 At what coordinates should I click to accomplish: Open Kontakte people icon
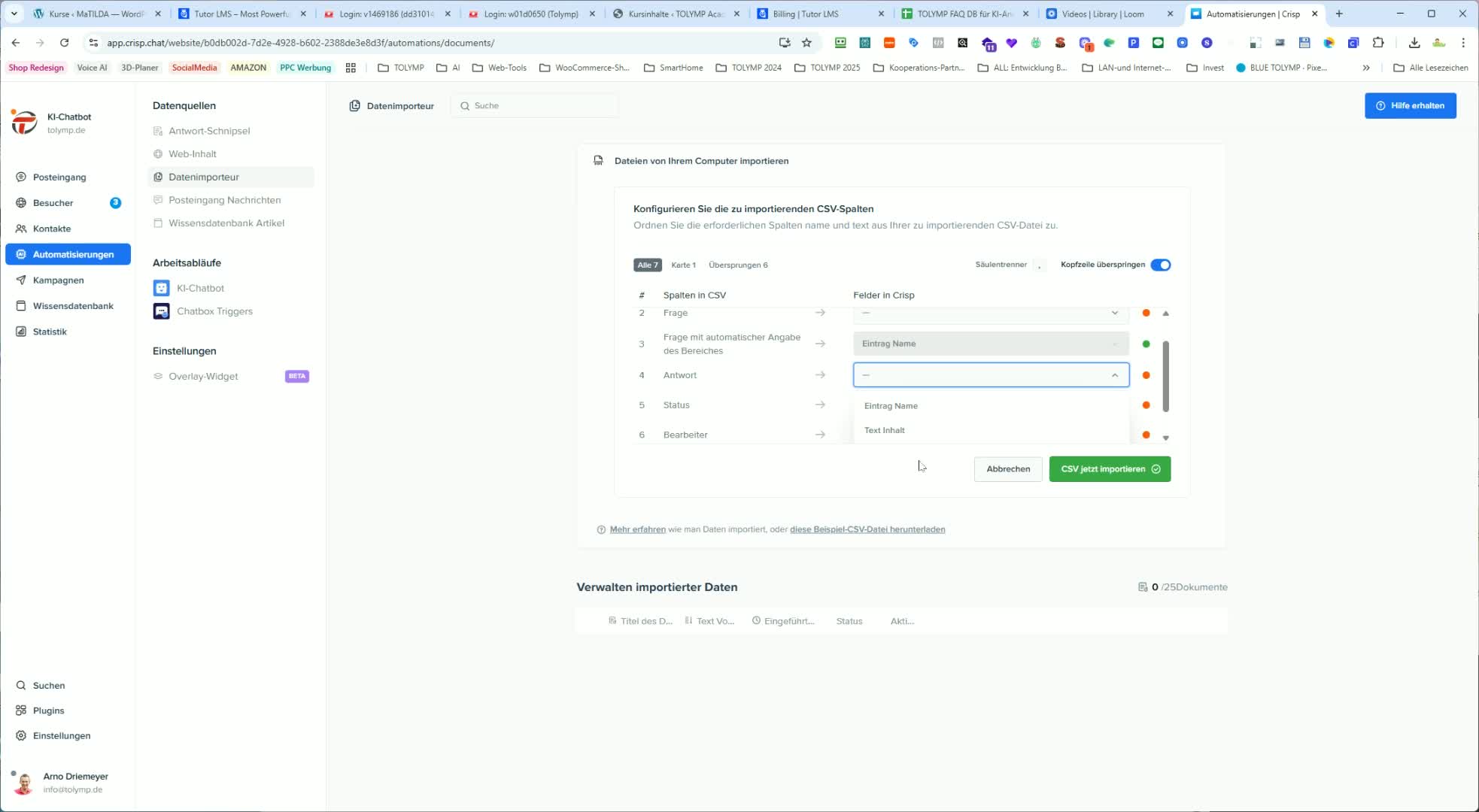point(21,229)
